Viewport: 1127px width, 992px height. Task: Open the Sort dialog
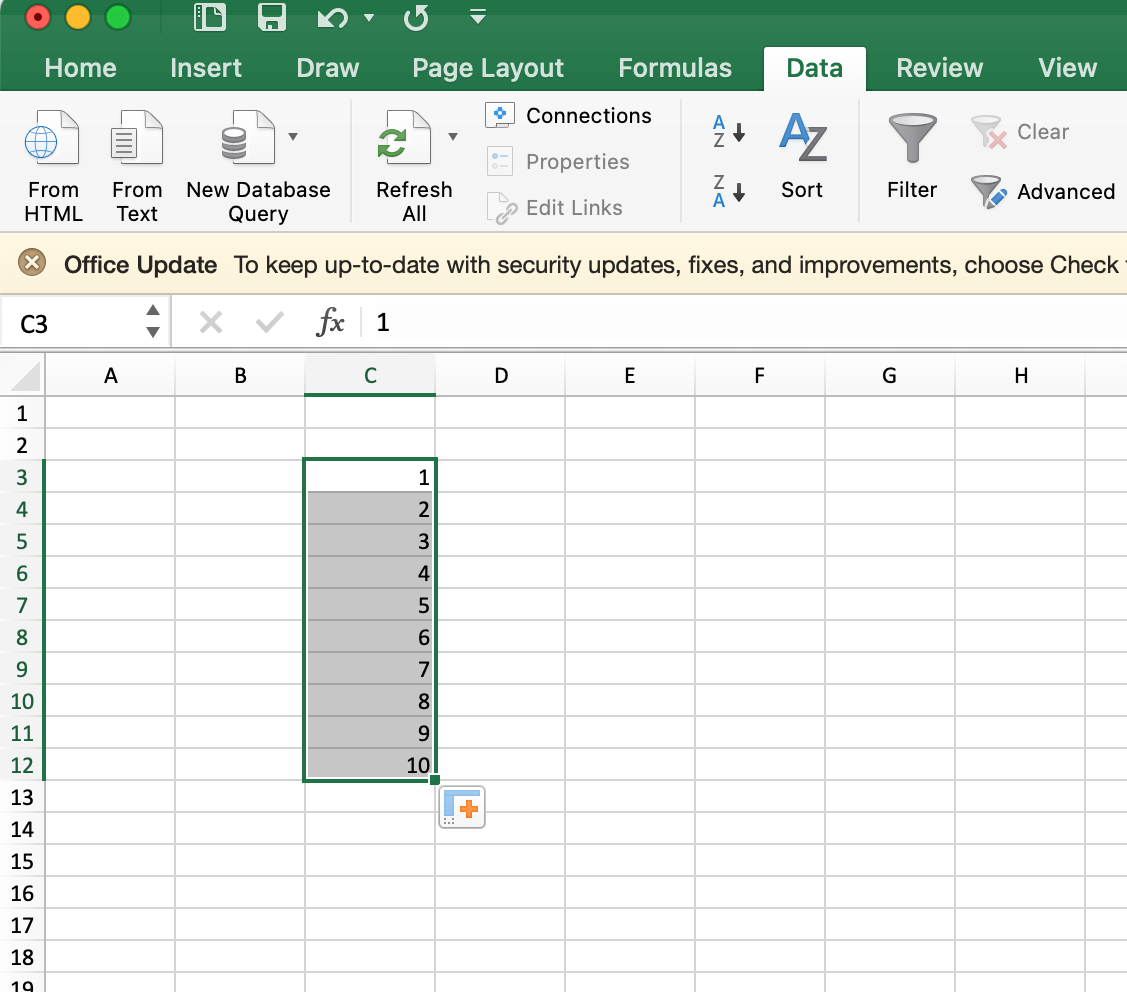pyautogui.click(x=803, y=156)
